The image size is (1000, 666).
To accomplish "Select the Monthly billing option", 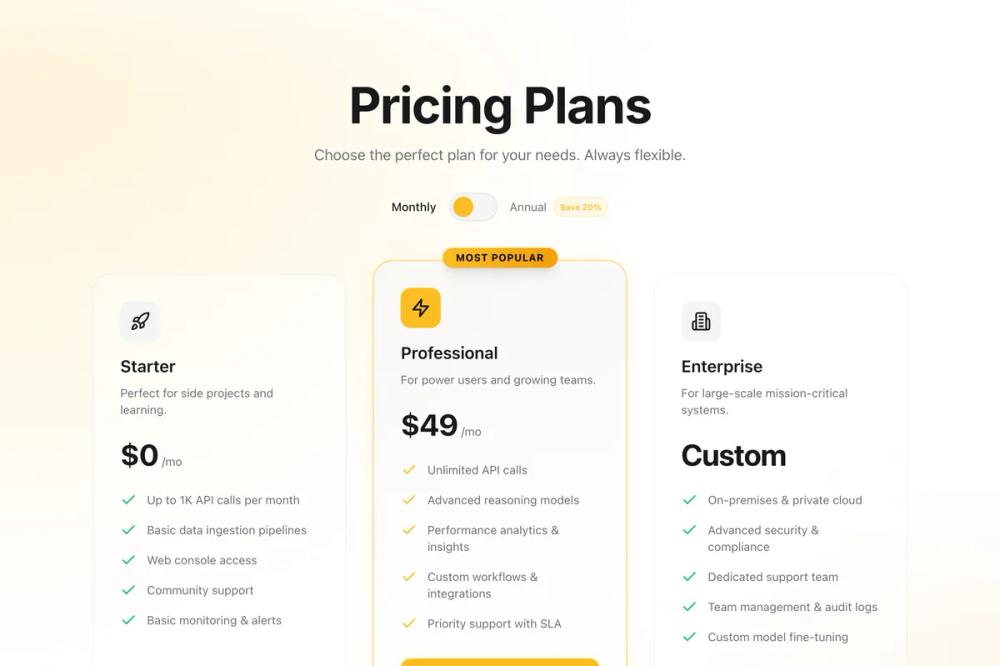I will pos(413,206).
